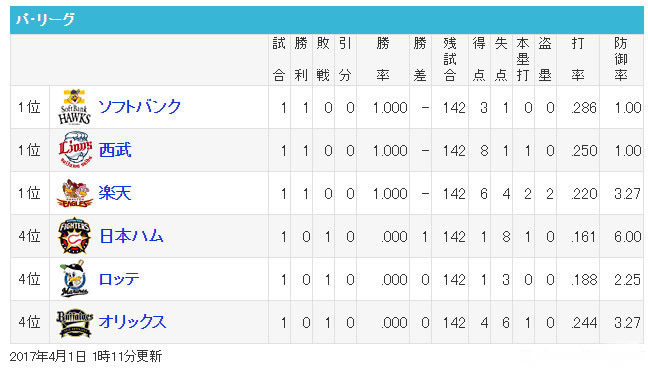Click the 本塁打 column header
Image resolution: width=648 pixels, height=368 pixels.
[x=523, y=60]
